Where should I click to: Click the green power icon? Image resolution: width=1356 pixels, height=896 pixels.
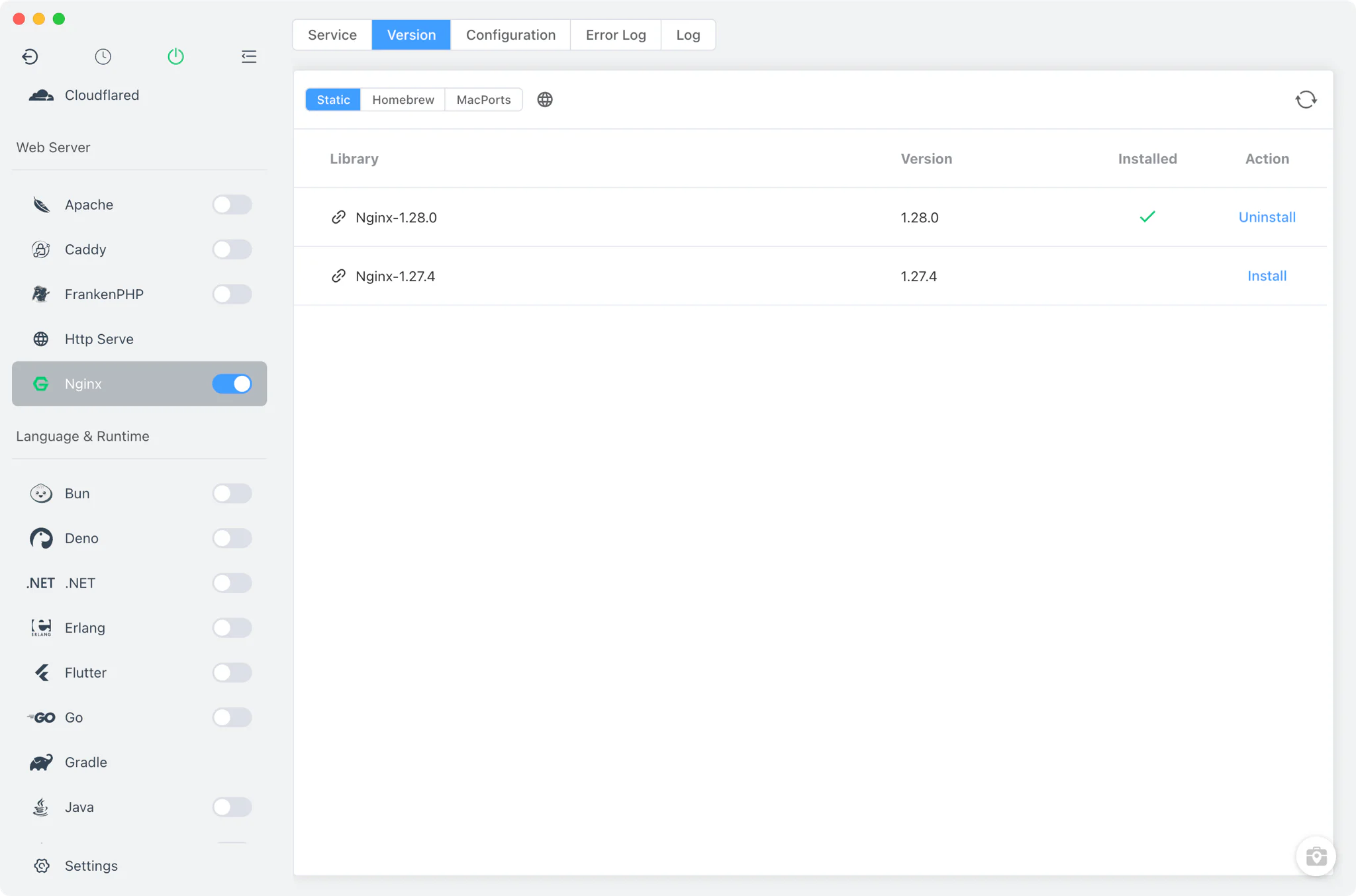tap(175, 57)
